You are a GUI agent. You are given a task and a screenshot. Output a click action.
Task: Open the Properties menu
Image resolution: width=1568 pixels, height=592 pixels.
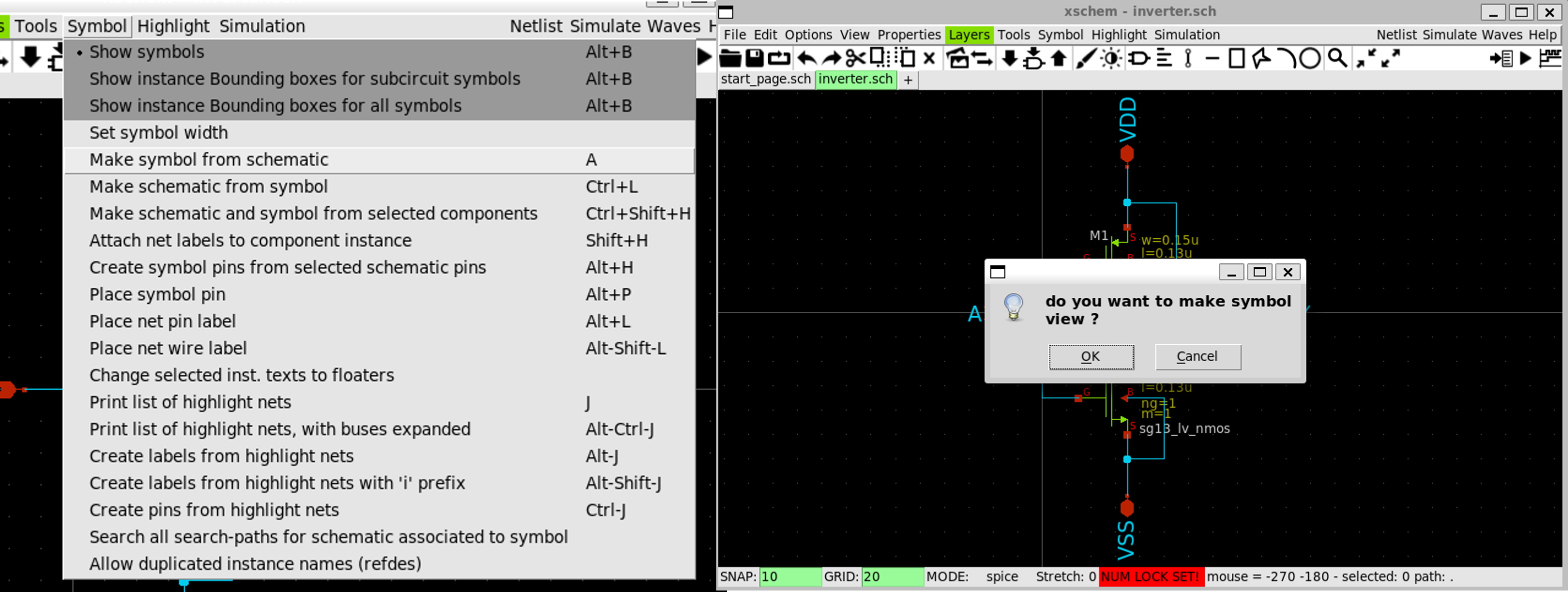click(908, 34)
